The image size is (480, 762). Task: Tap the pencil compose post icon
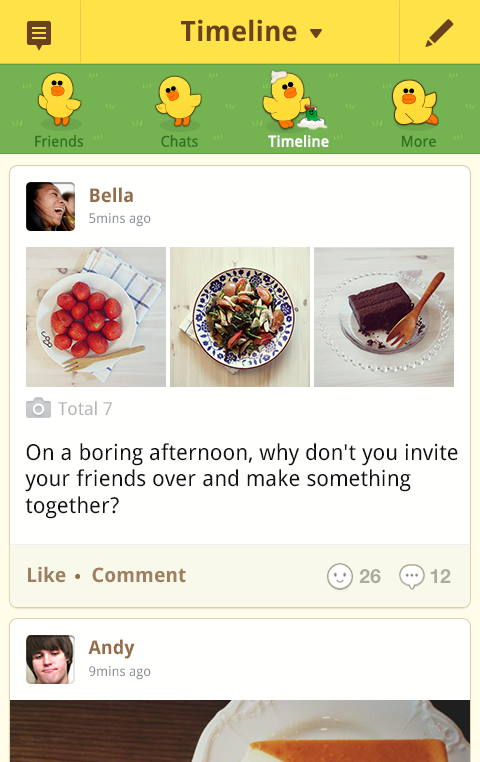tap(439, 33)
